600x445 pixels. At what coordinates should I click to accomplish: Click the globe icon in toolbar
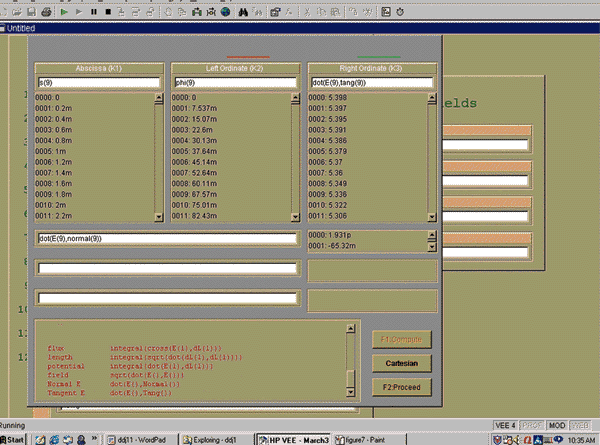click(x=225, y=12)
